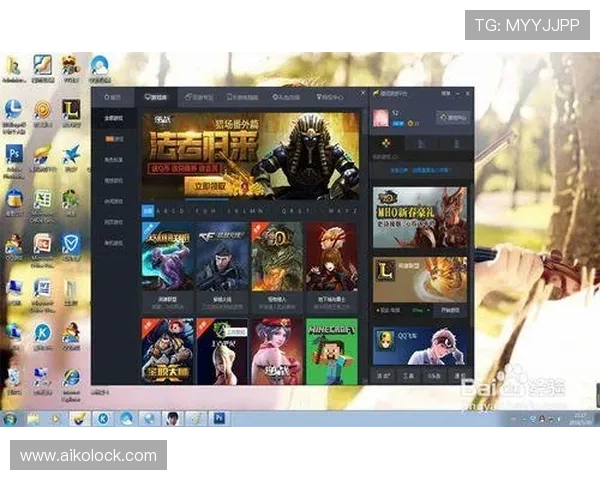Click the golden claim-now button on the banner

point(210,186)
